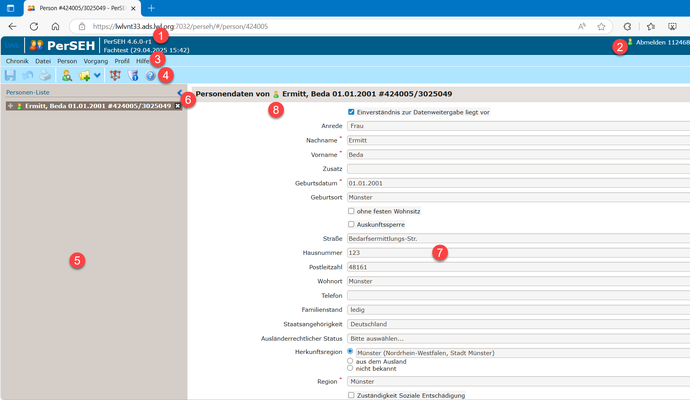Enable the Auskunftssperre checkbox
Viewport: 690px width, 400px height.
[x=350, y=225]
